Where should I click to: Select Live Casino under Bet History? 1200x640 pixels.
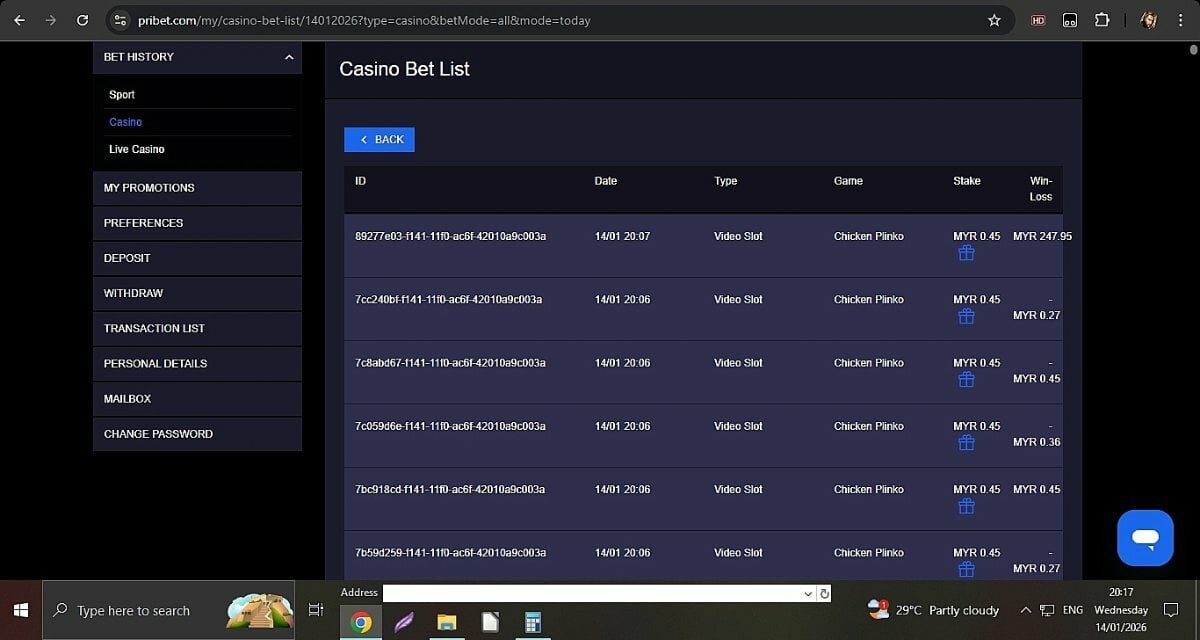coord(137,149)
